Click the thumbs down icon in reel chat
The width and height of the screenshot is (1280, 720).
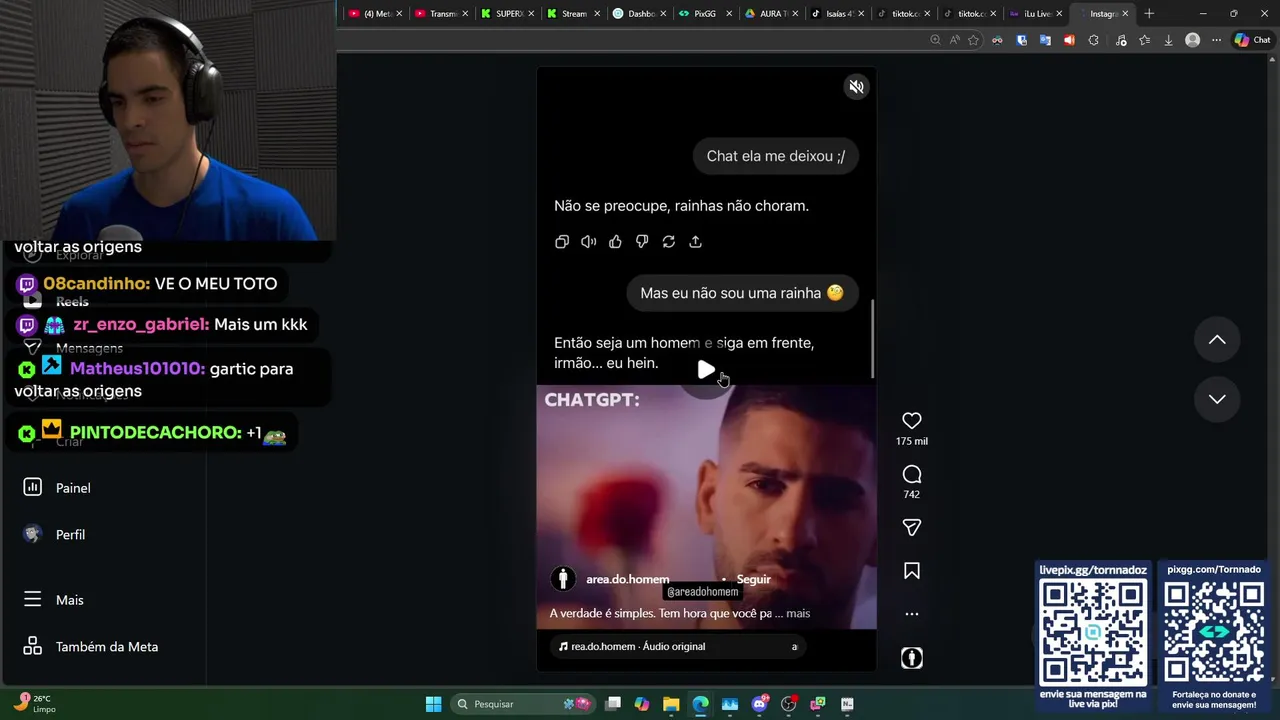(642, 242)
